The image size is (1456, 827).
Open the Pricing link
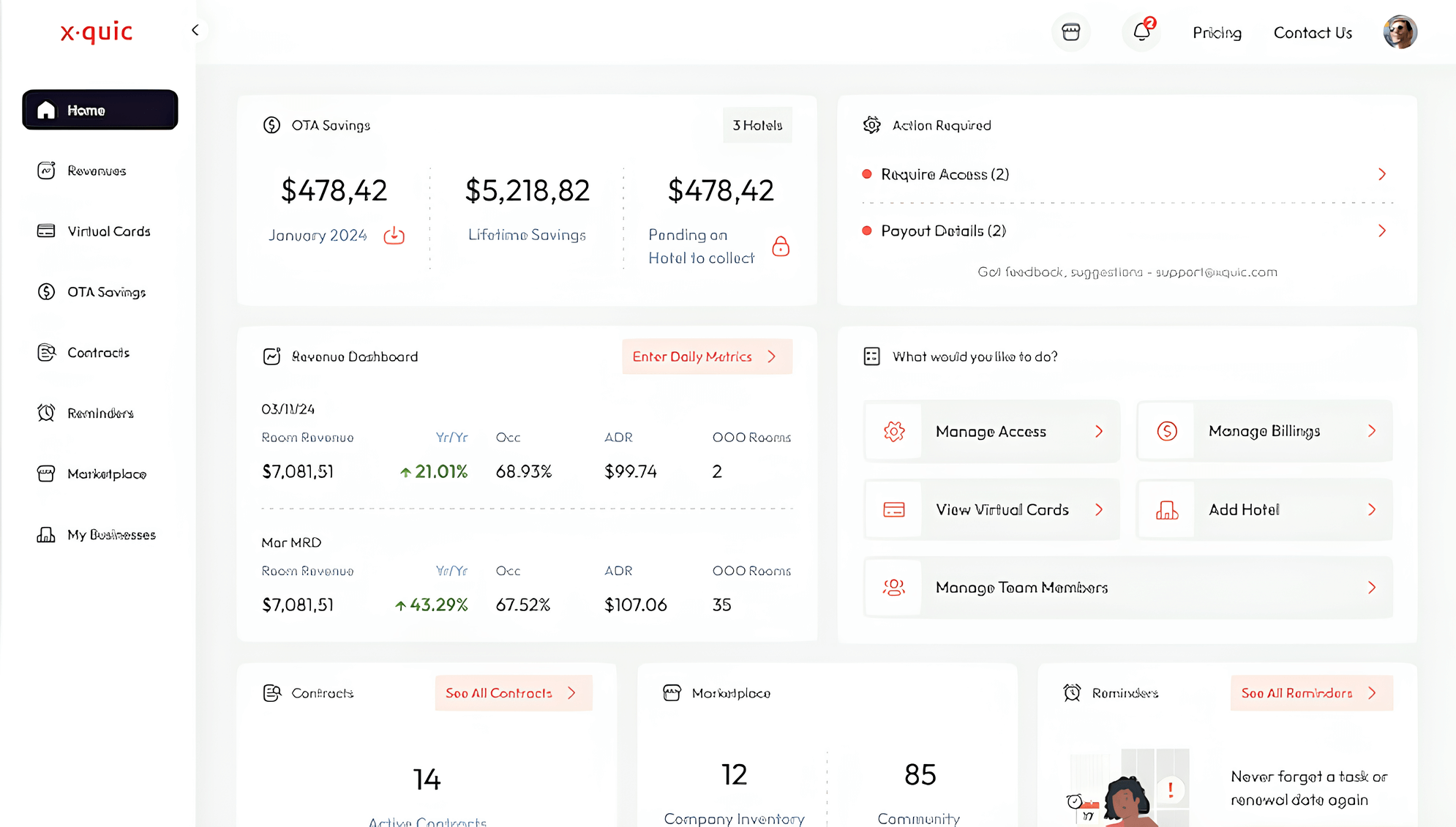[x=1217, y=33]
